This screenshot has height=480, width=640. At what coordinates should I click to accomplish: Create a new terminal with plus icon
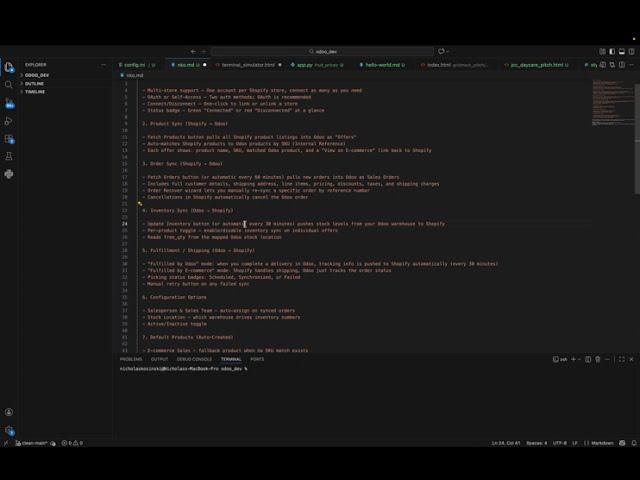point(573,359)
